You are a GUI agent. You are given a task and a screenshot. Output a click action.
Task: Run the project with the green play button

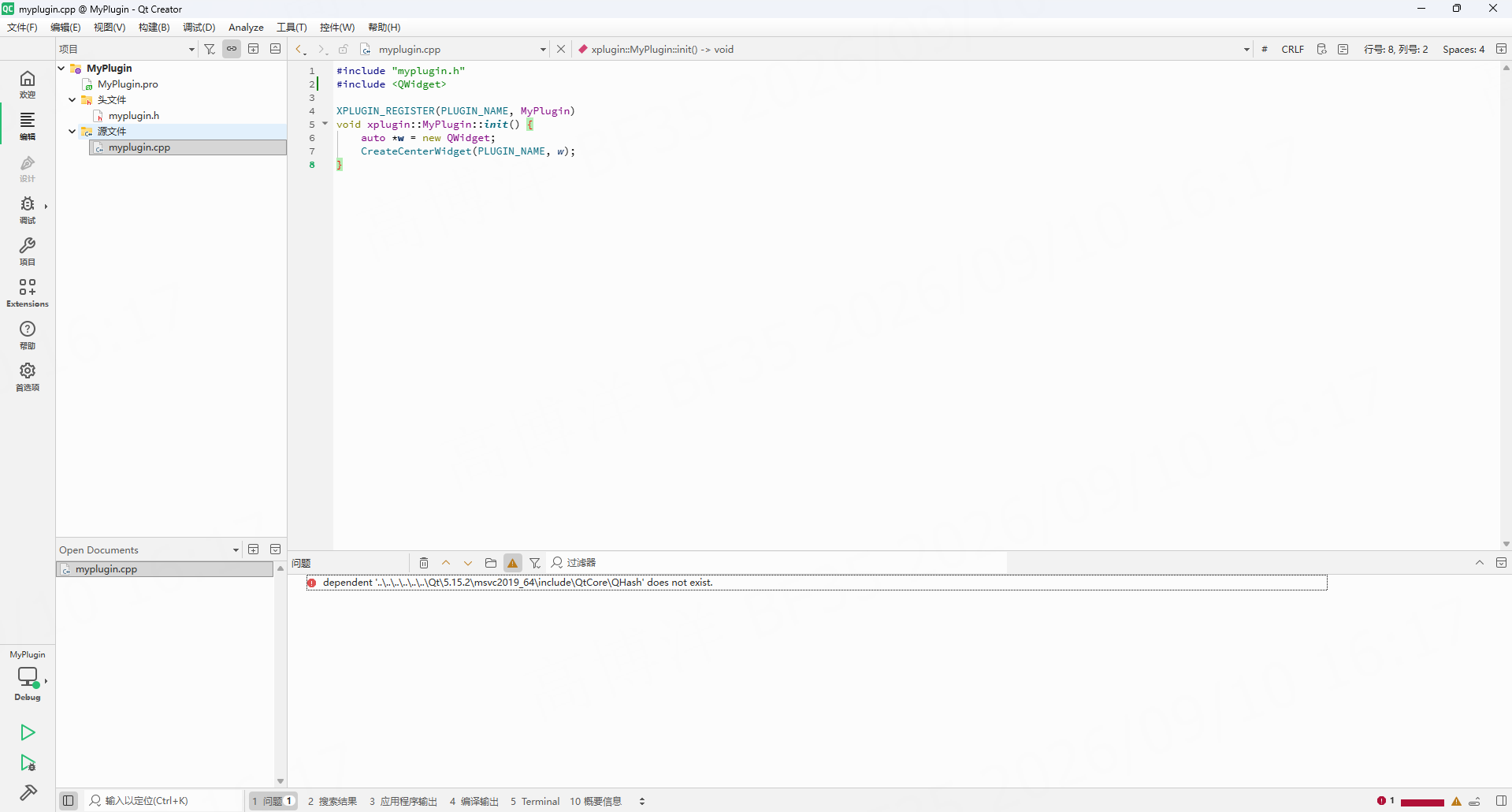click(x=28, y=732)
